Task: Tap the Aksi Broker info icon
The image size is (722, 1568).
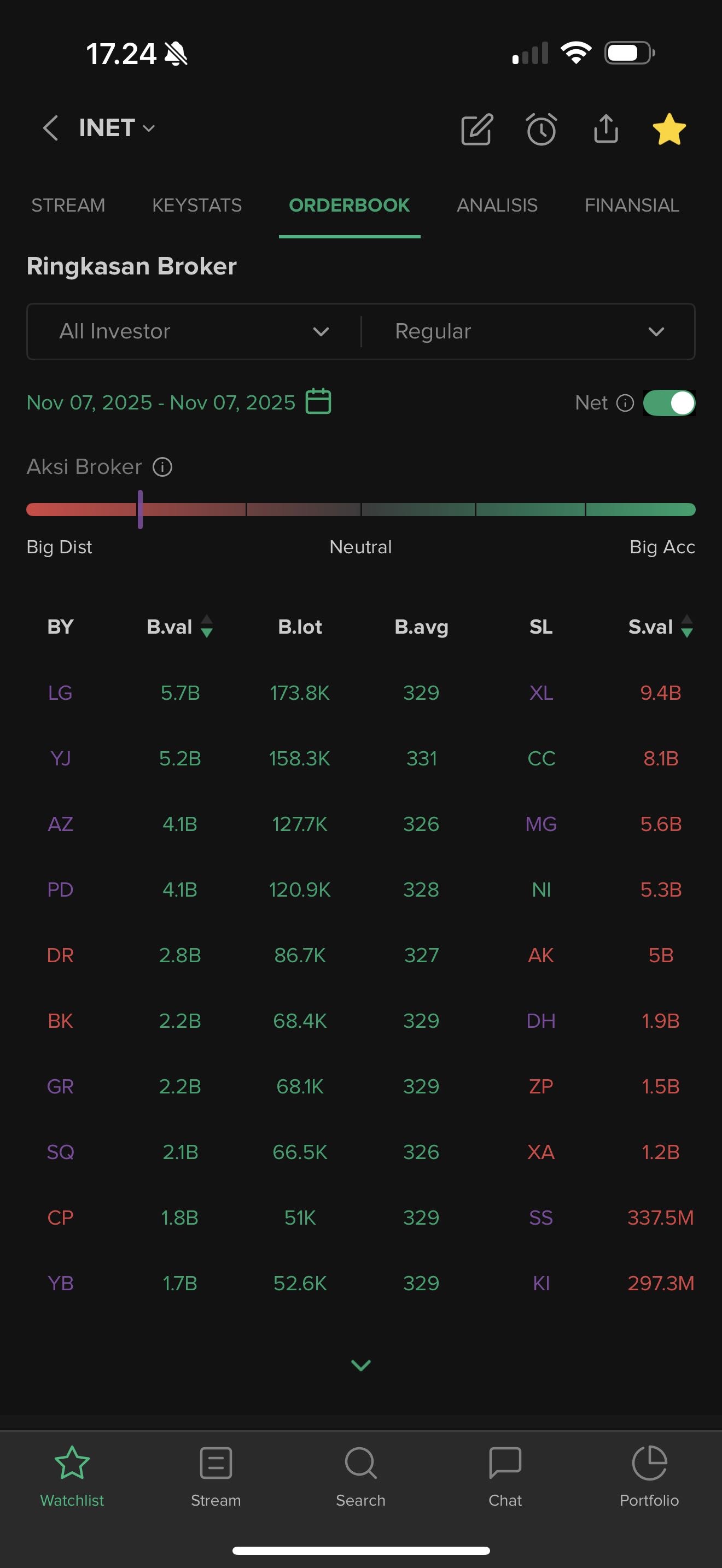Action: click(x=162, y=467)
